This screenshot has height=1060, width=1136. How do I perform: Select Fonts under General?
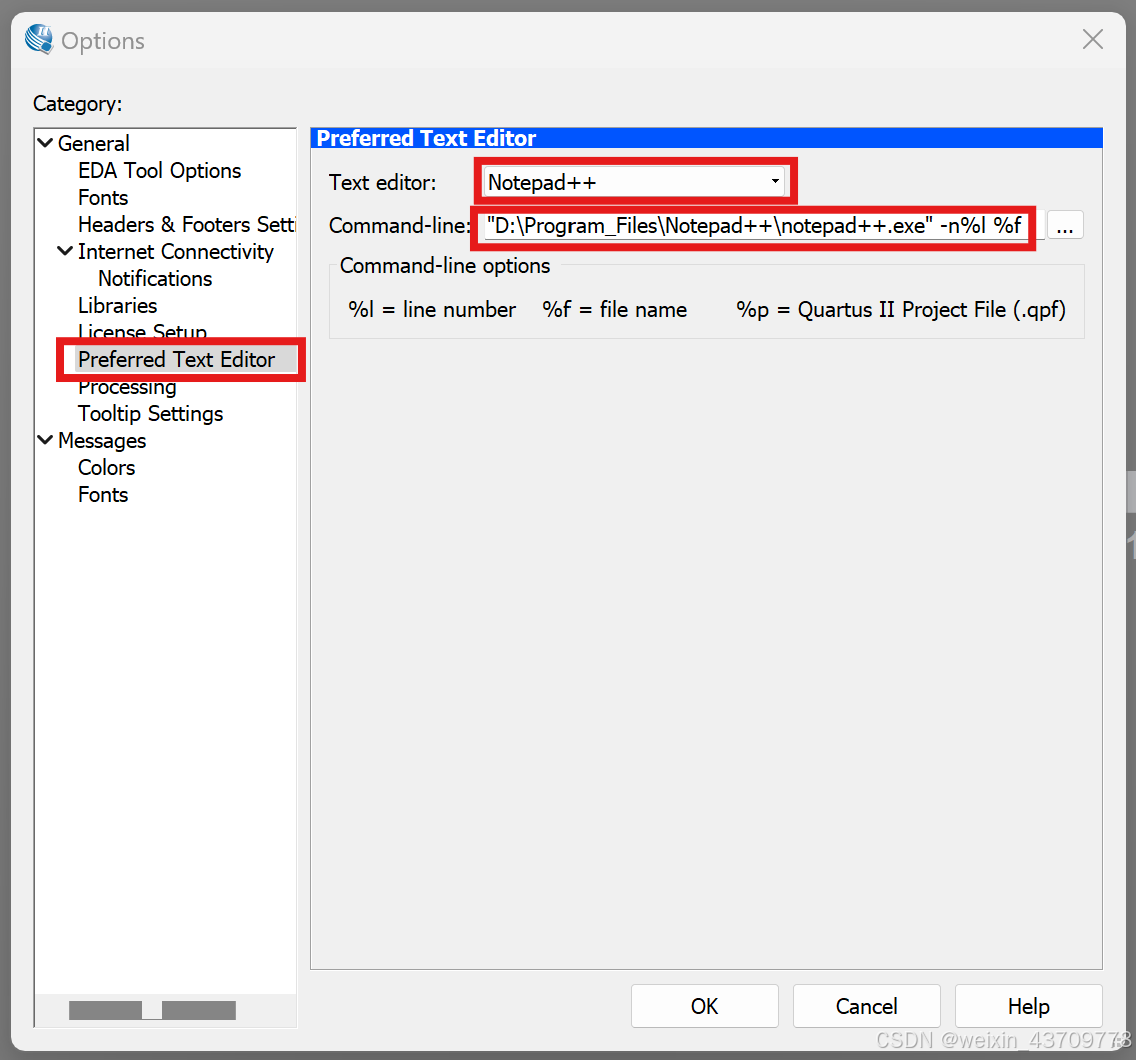pos(103,197)
